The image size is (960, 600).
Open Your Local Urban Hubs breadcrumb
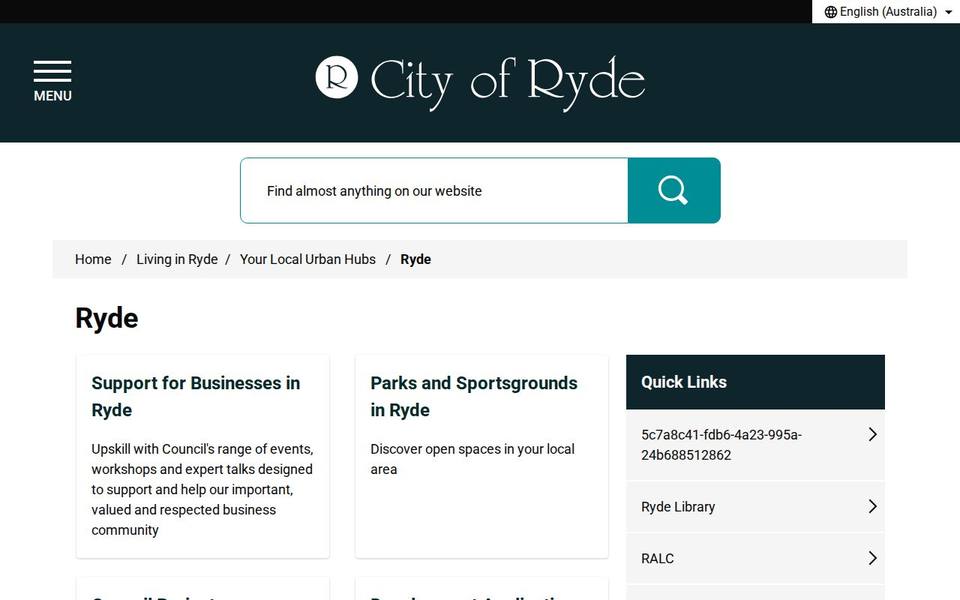[x=307, y=260]
